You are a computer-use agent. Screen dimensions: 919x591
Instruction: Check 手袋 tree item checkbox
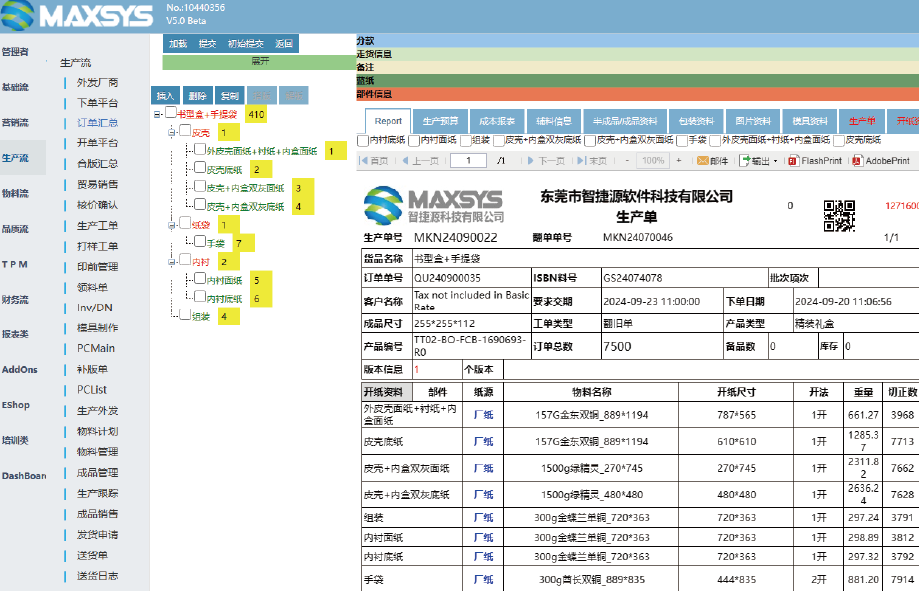(200, 241)
